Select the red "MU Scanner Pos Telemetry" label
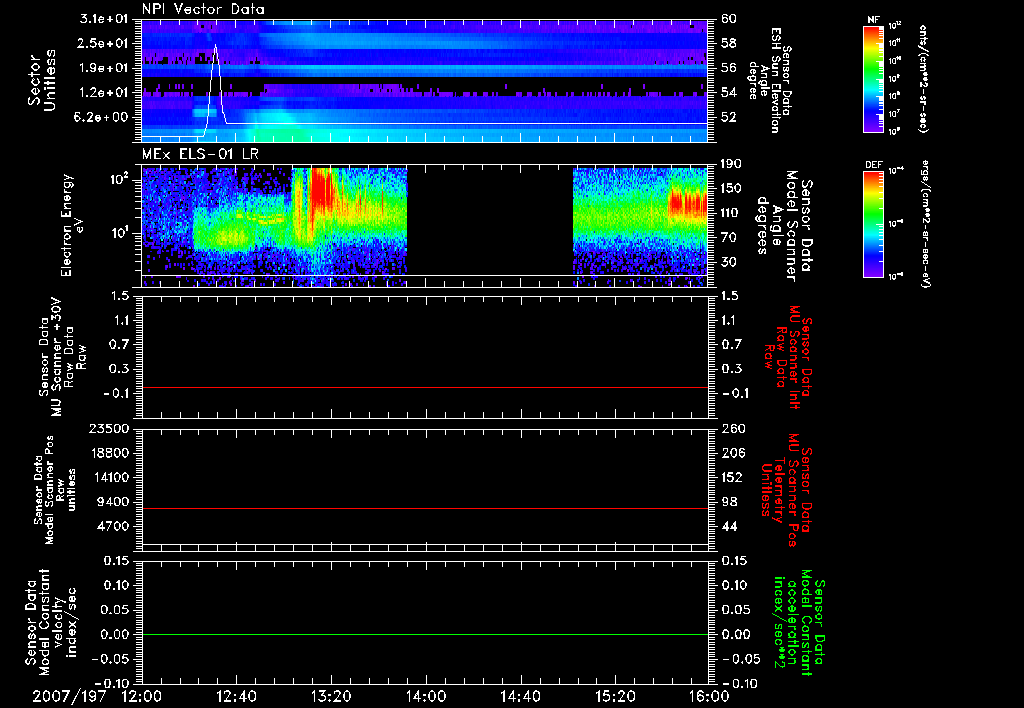Image resolution: width=1024 pixels, height=708 pixels. pos(786,492)
